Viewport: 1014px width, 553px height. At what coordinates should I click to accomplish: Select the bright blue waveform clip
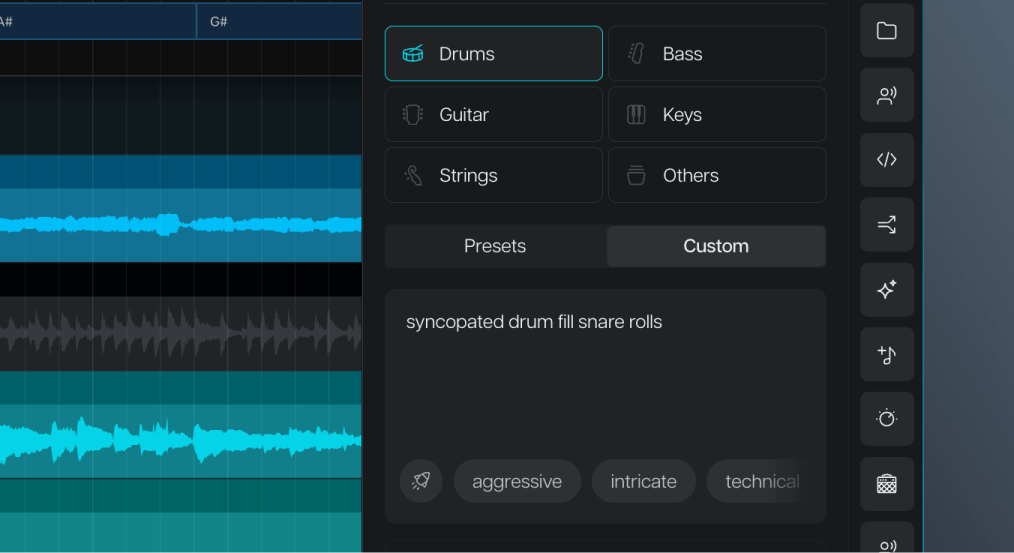[x=180, y=224]
